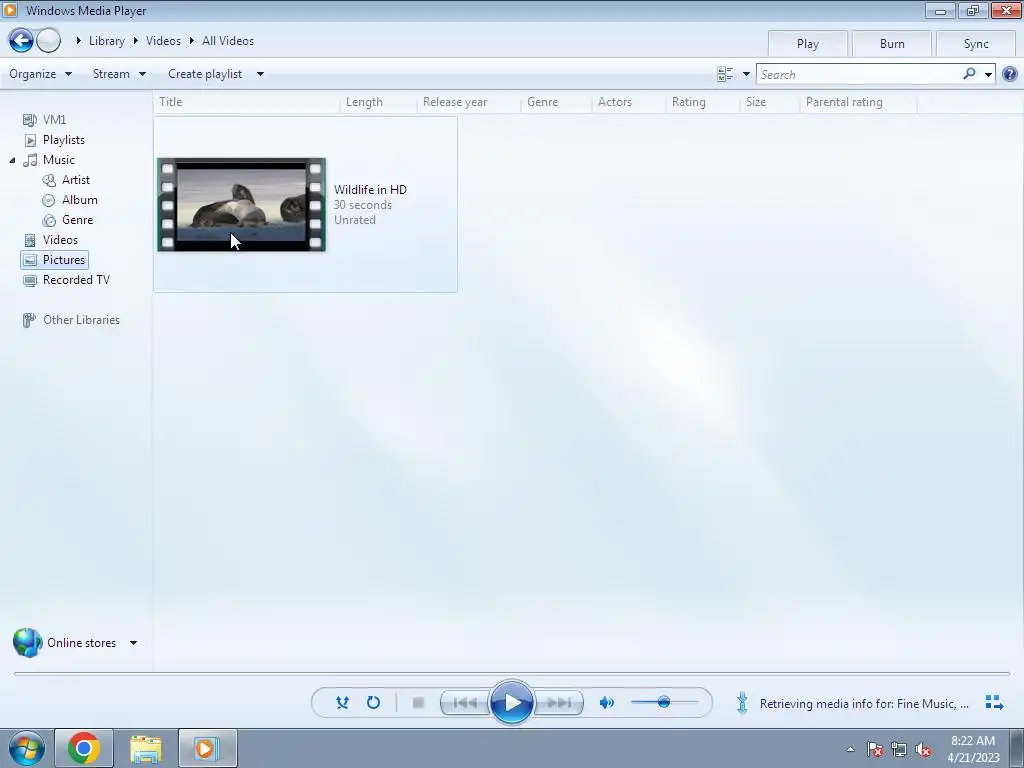
Task: Click the Wildlife in HD title text
Action: tap(370, 189)
